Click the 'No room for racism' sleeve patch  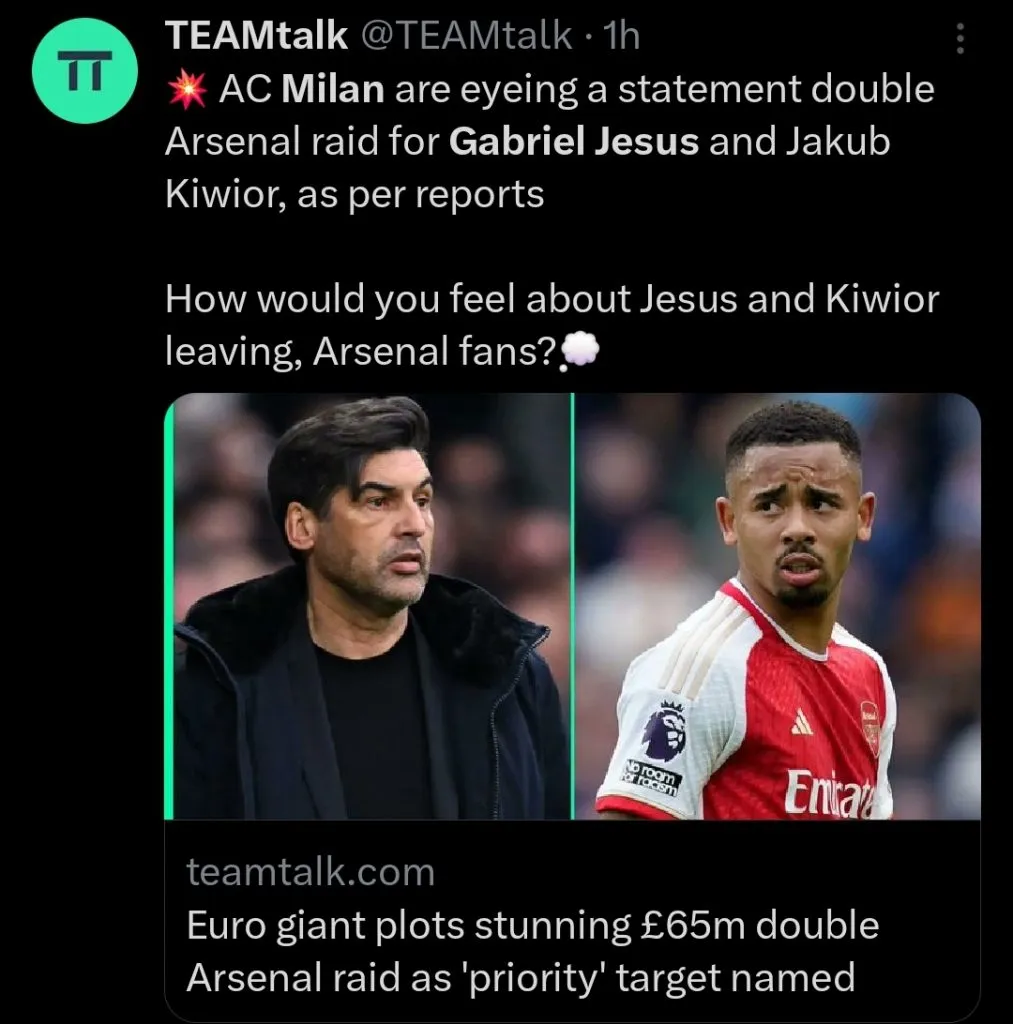652,778
